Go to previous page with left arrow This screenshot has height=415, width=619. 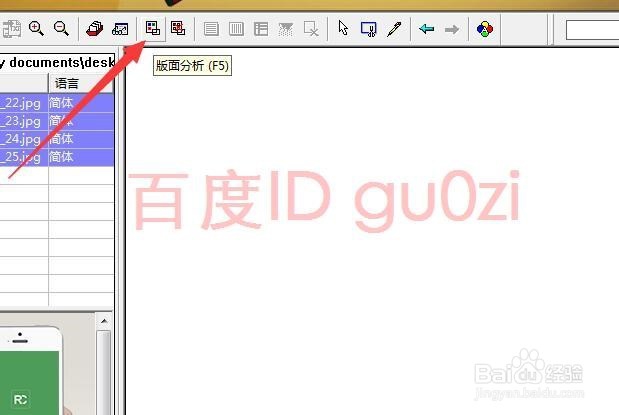426,29
